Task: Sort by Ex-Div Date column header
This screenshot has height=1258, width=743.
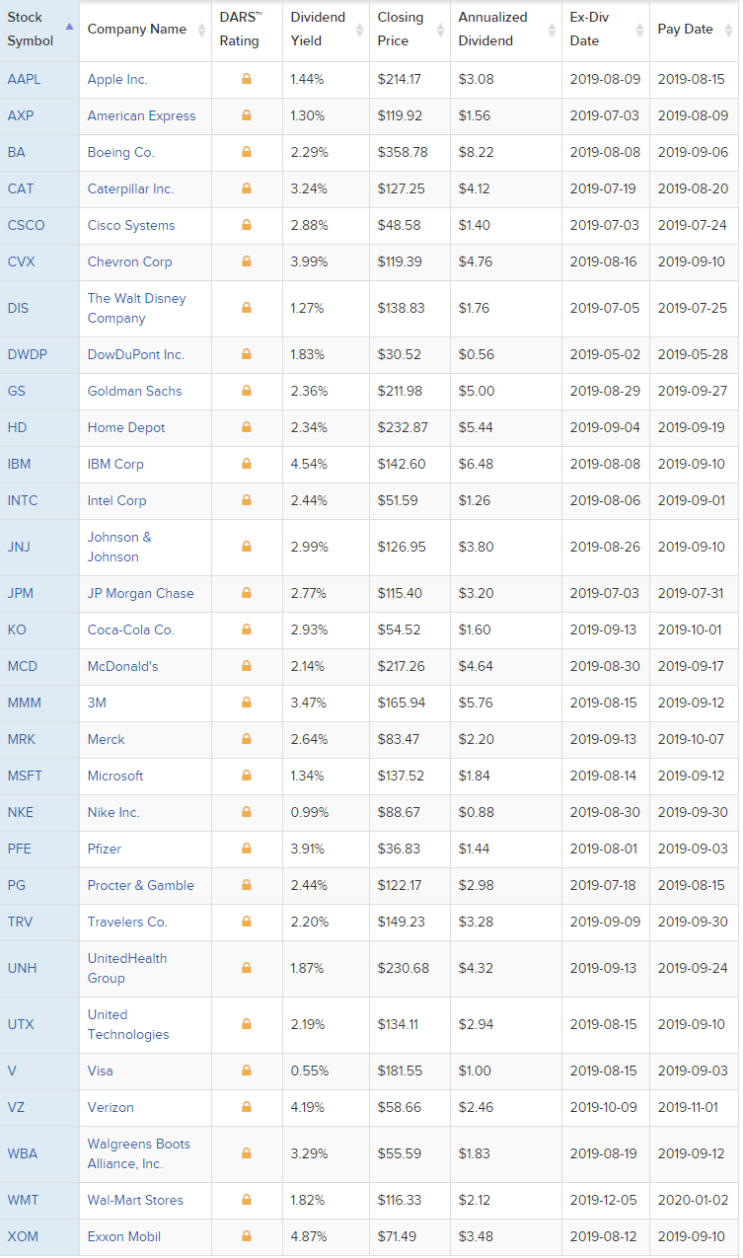Action: coord(606,30)
